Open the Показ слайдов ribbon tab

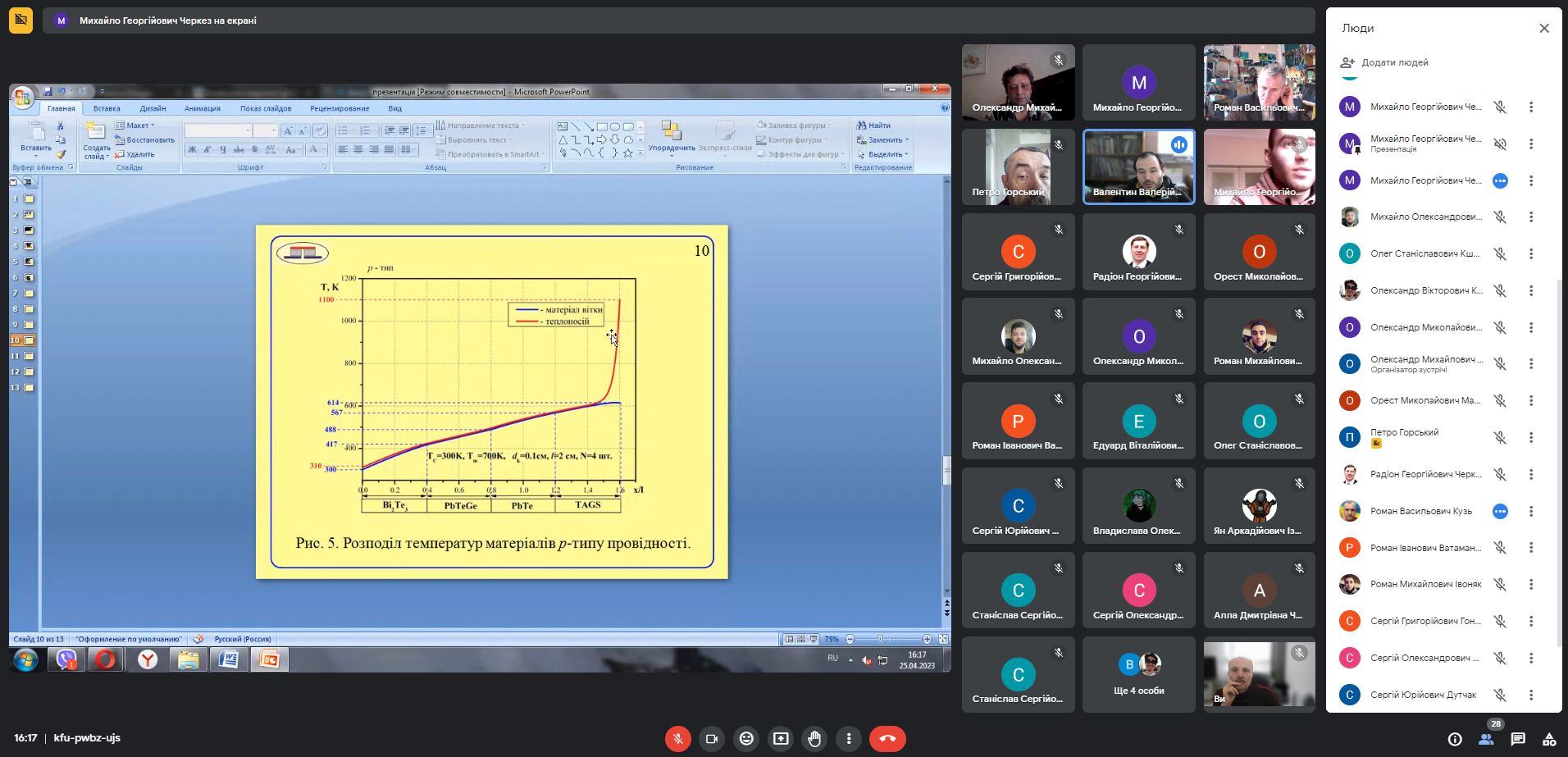pos(266,108)
